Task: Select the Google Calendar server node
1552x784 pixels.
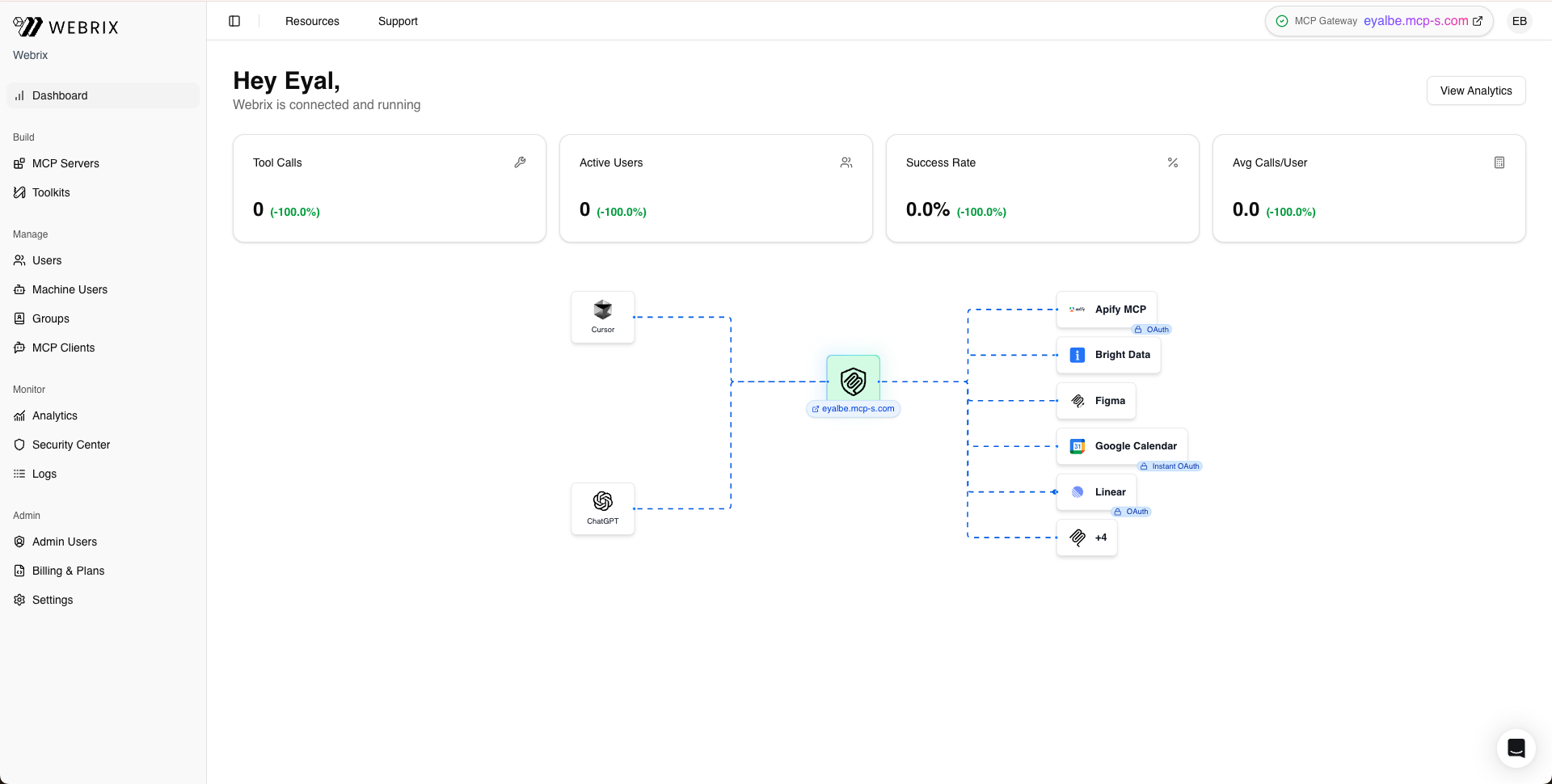Action: click(1122, 446)
